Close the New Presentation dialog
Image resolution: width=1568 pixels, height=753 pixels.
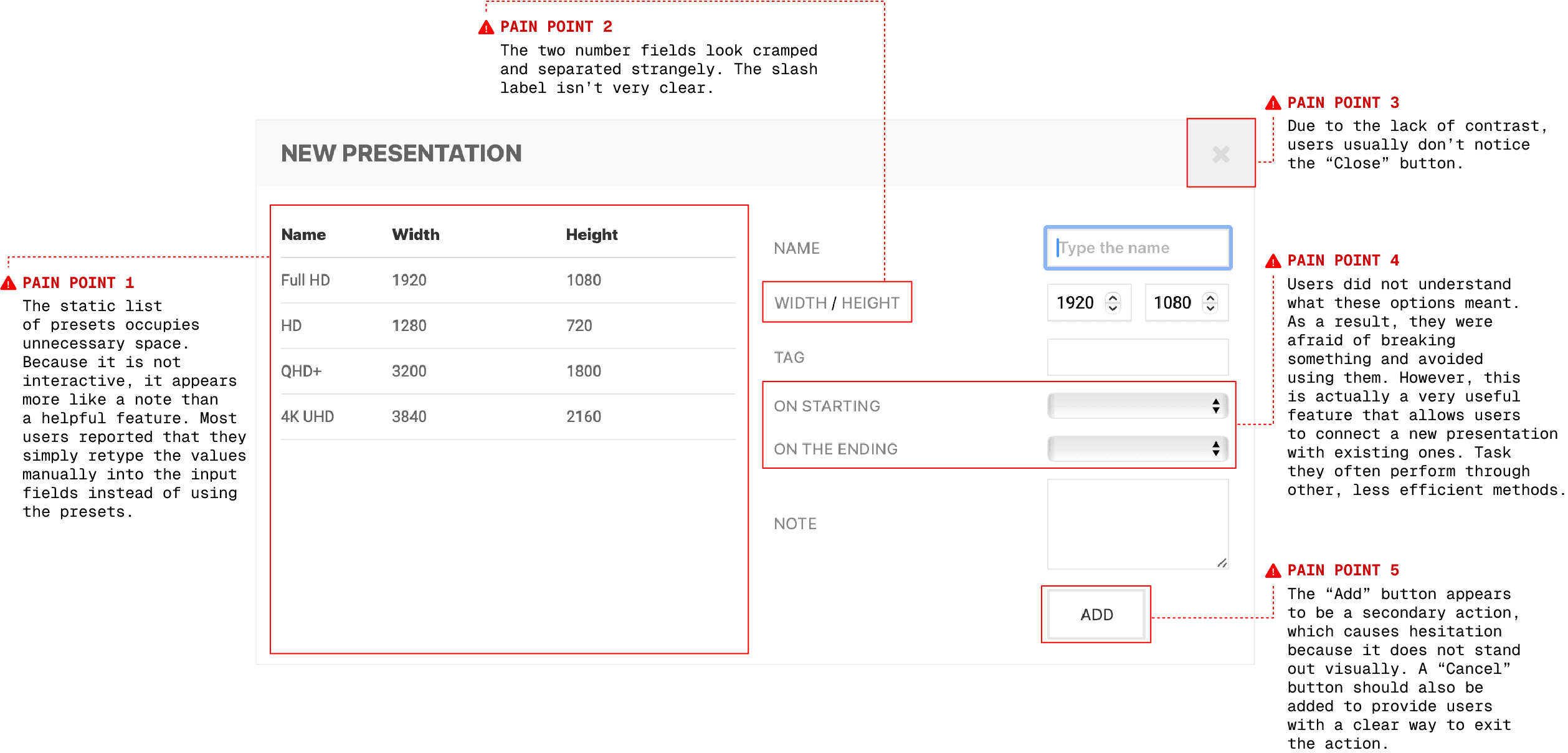tap(1220, 154)
